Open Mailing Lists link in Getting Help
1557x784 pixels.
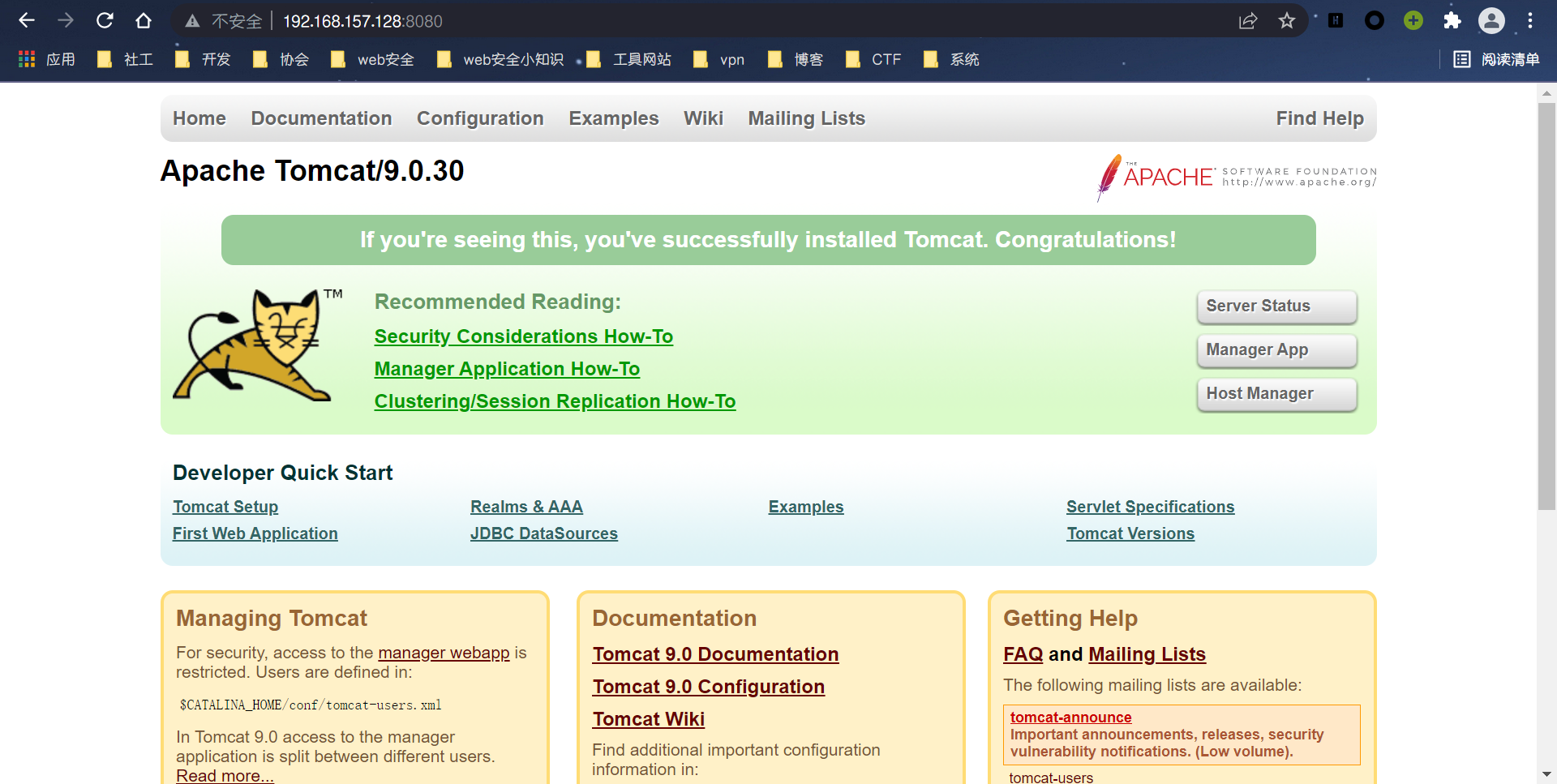pyautogui.click(x=1147, y=654)
